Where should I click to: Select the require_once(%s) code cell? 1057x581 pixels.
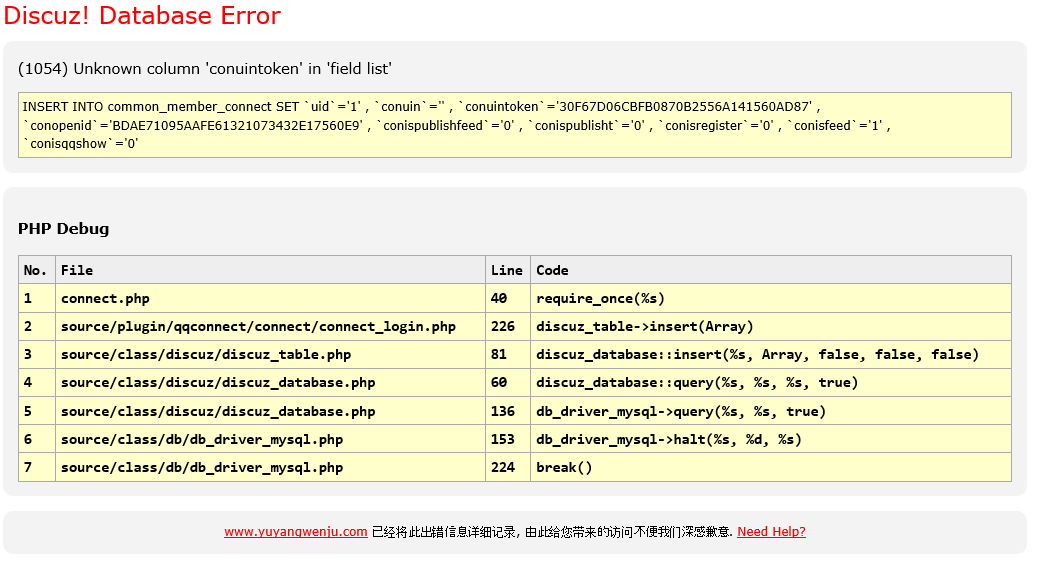coord(771,299)
